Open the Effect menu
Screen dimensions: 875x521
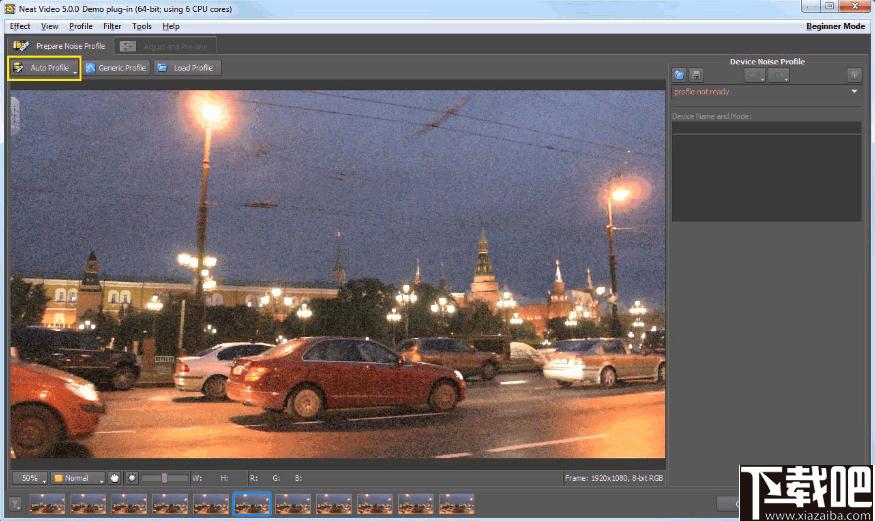click(20, 26)
